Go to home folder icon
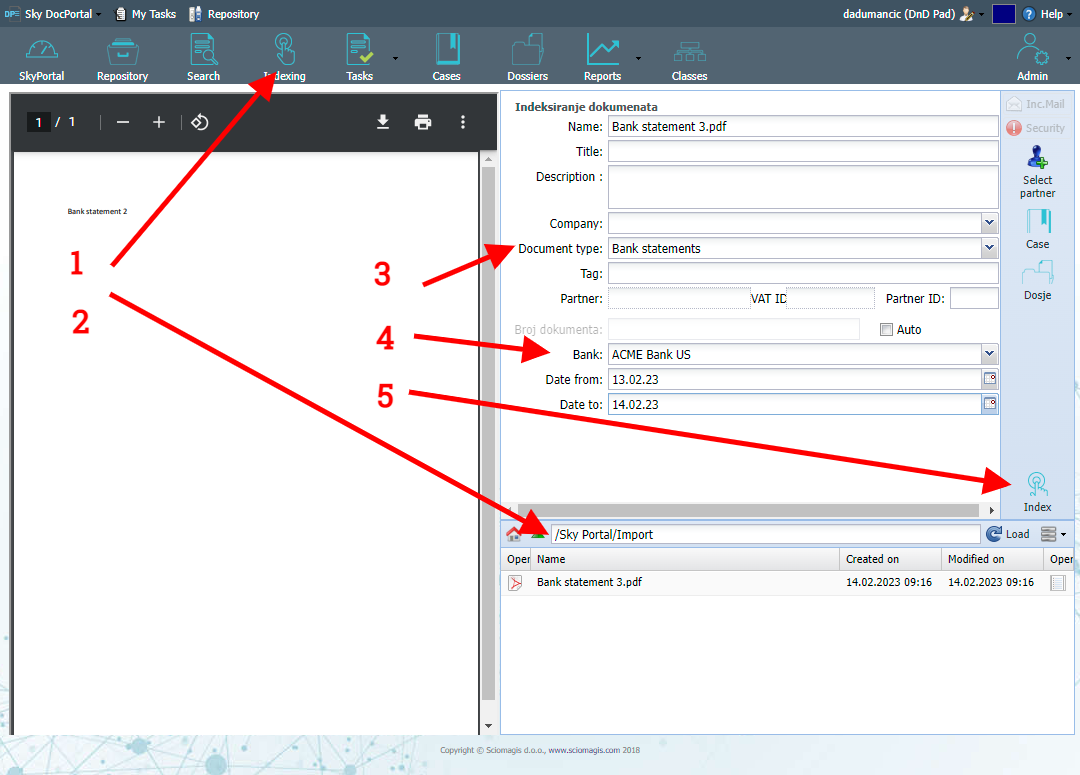This screenshot has height=775, width=1080. click(x=514, y=534)
